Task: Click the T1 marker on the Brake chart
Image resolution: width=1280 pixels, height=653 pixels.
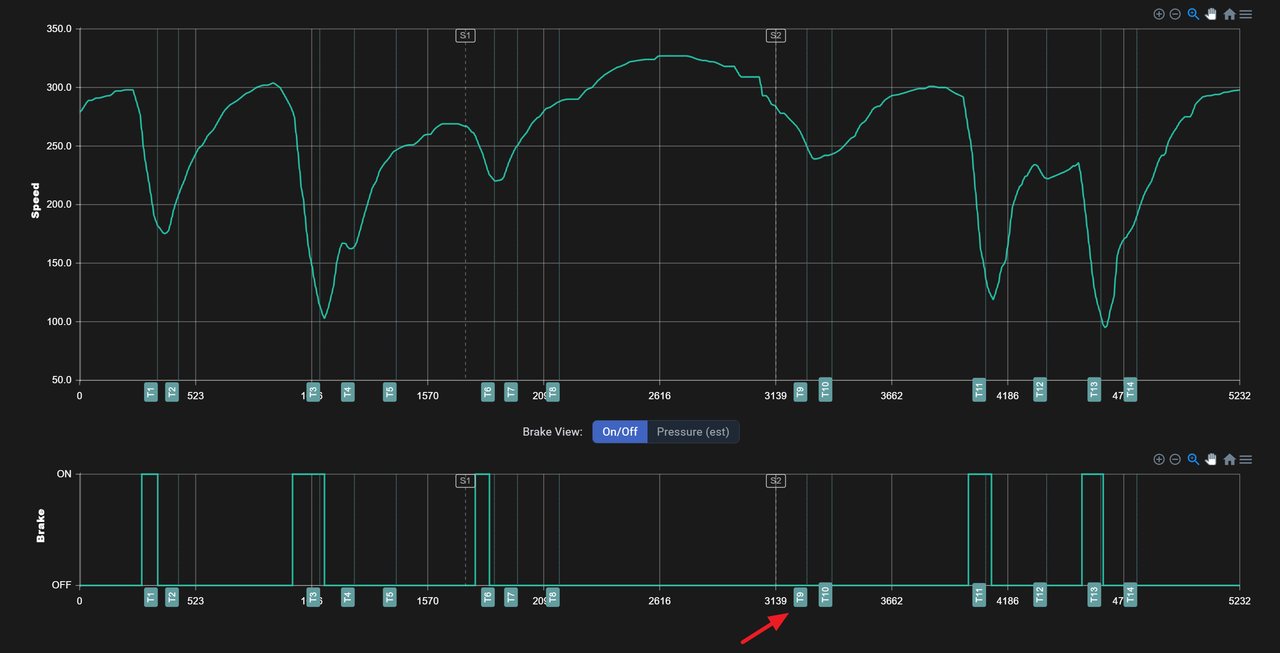Action: point(151,597)
